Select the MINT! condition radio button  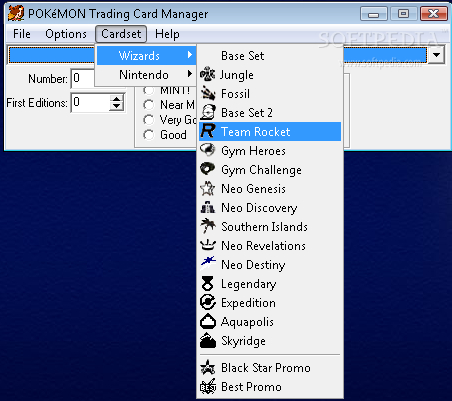click(x=148, y=90)
